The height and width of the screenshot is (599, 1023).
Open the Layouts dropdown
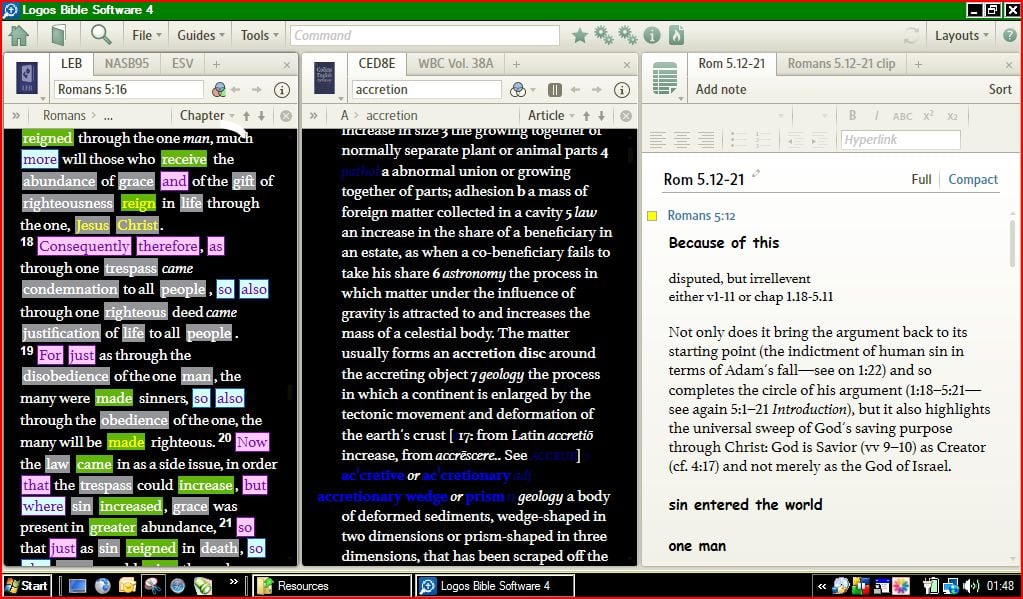point(962,35)
